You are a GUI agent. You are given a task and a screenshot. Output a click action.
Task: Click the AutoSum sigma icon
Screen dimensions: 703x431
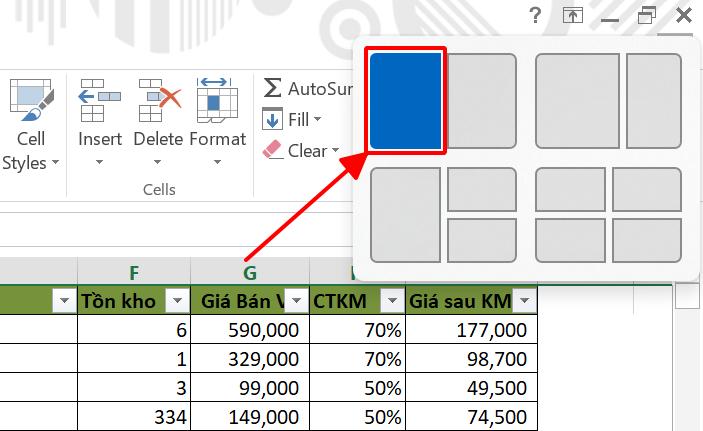point(272,88)
